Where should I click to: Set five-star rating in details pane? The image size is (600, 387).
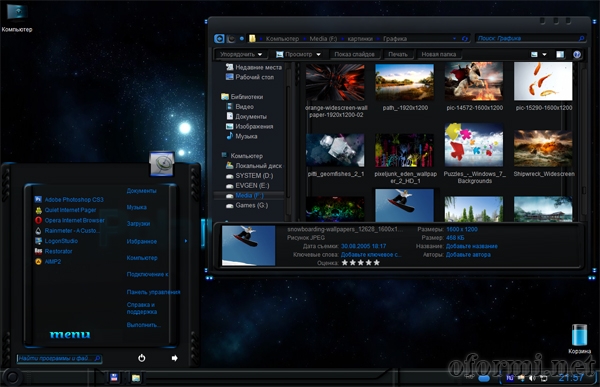(x=377, y=263)
